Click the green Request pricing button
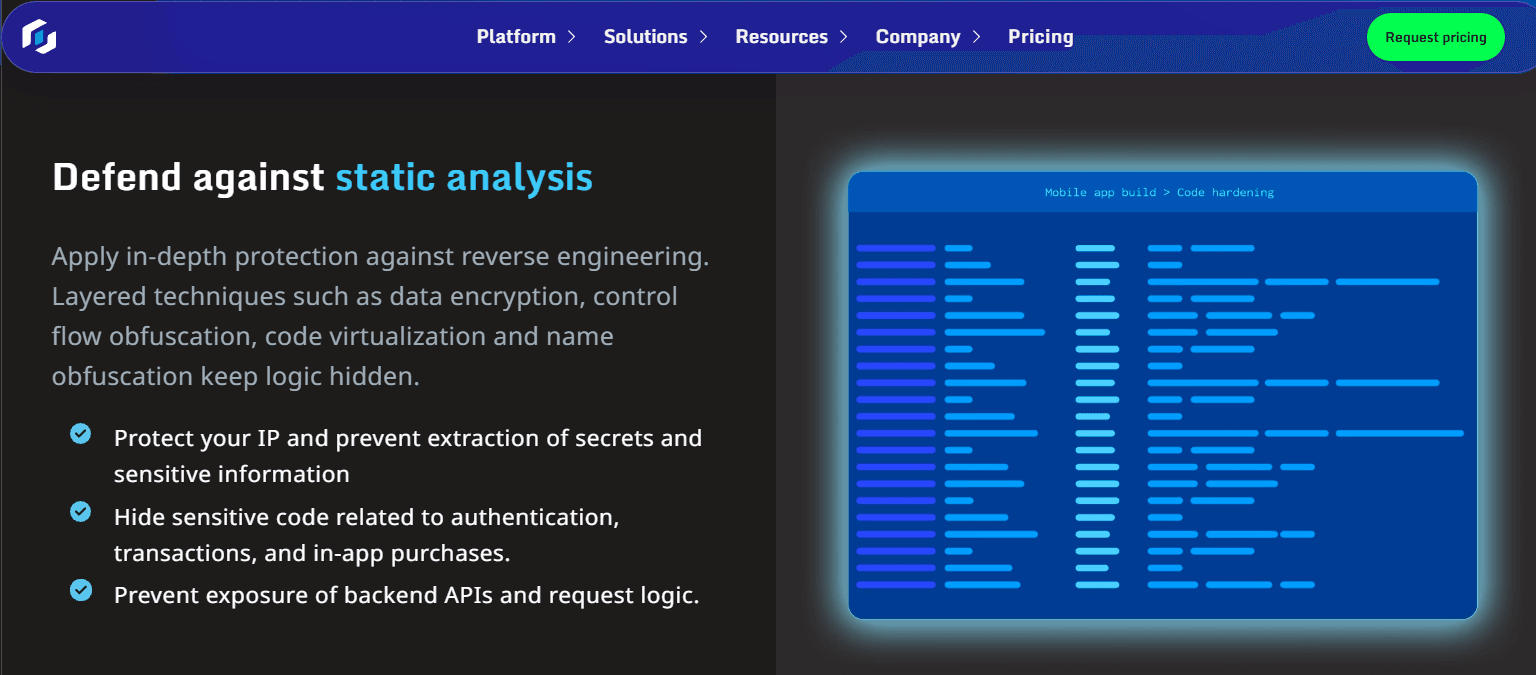This screenshot has width=1536, height=675. 1436,37
